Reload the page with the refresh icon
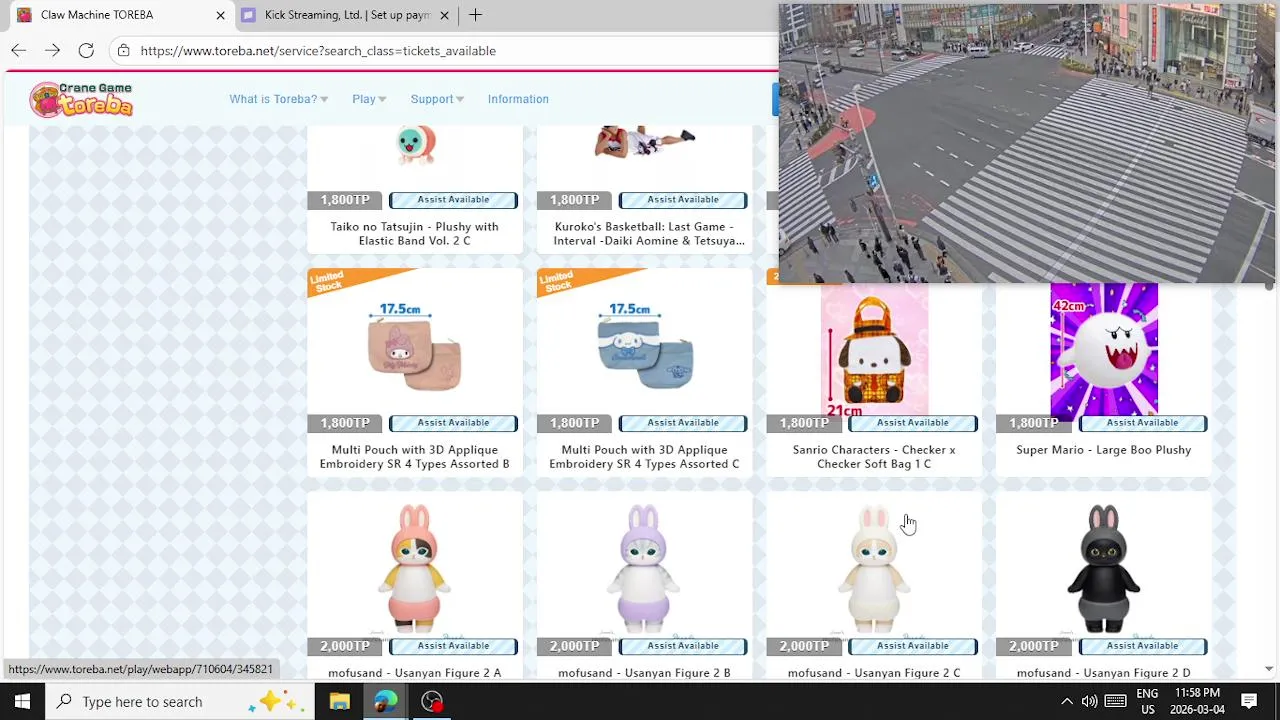The height and width of the screenshot is (720, 1280). pyautogui.click(x=86, y=50)
